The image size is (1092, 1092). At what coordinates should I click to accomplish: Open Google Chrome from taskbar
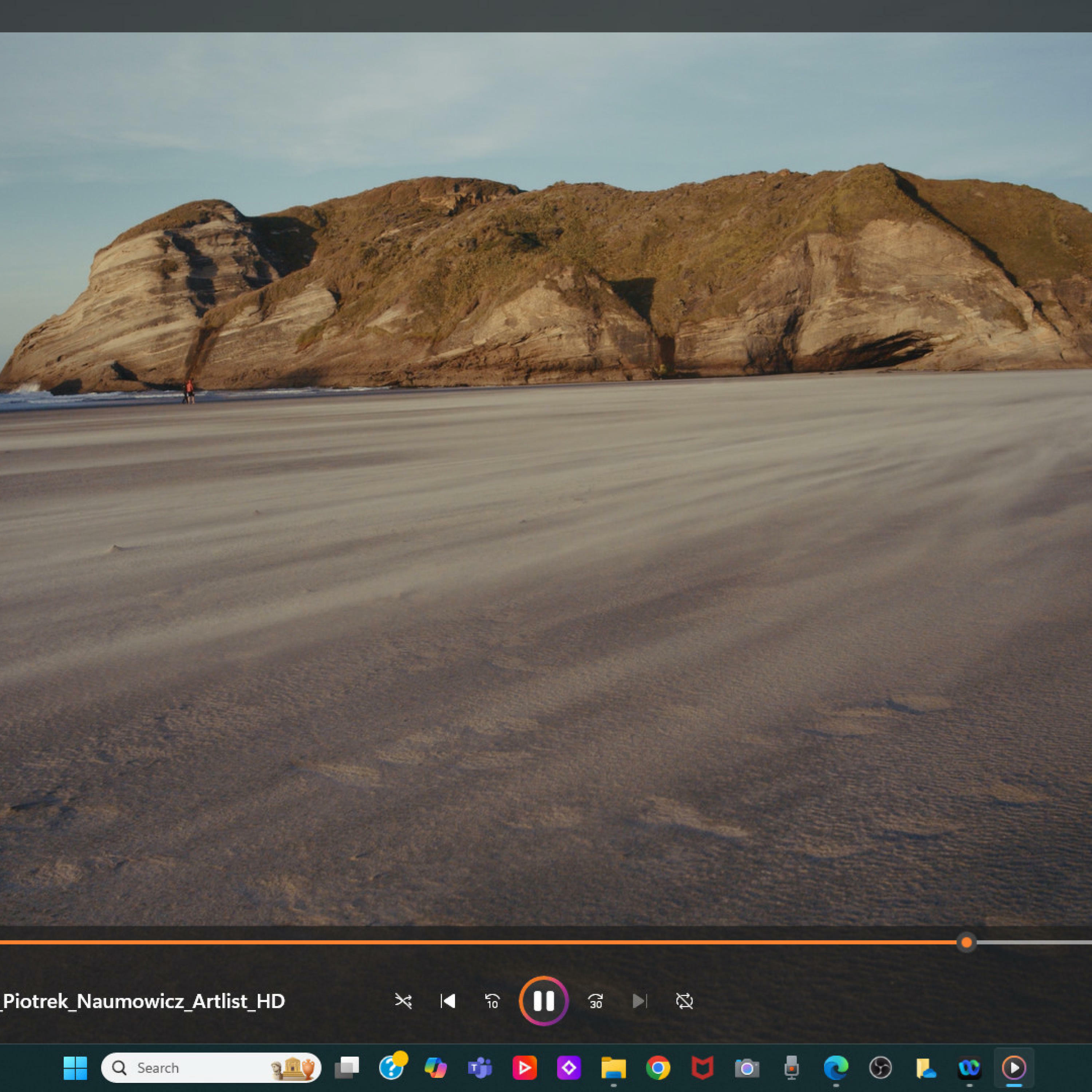click(x=658, y=1068)
